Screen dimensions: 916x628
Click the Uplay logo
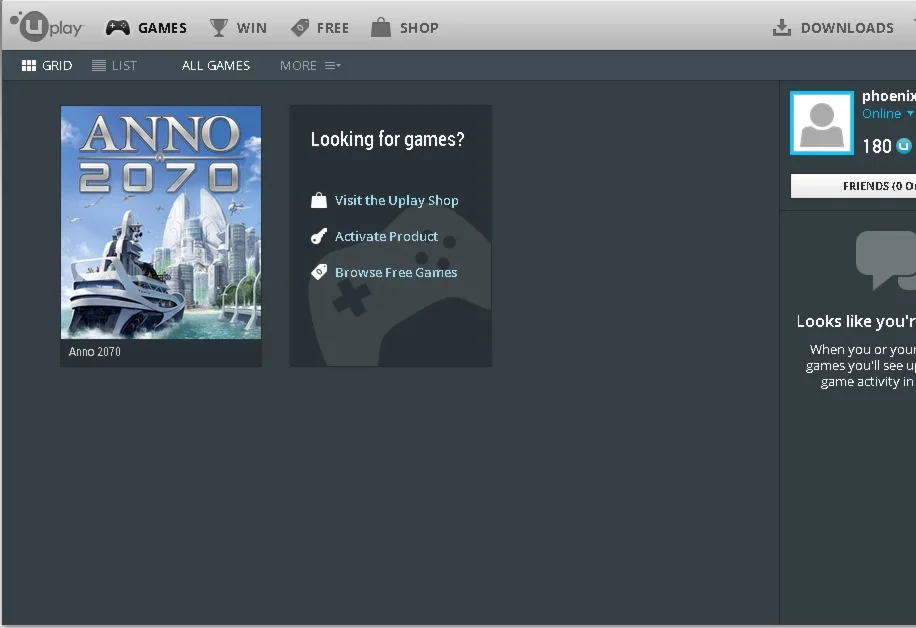point(46,27)
